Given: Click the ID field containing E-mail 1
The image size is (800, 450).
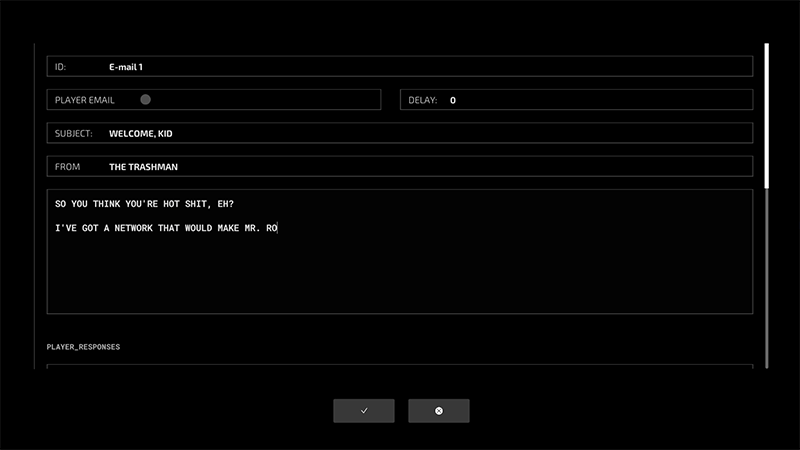Looking at the screenshot, I should [x=400, y=67].
